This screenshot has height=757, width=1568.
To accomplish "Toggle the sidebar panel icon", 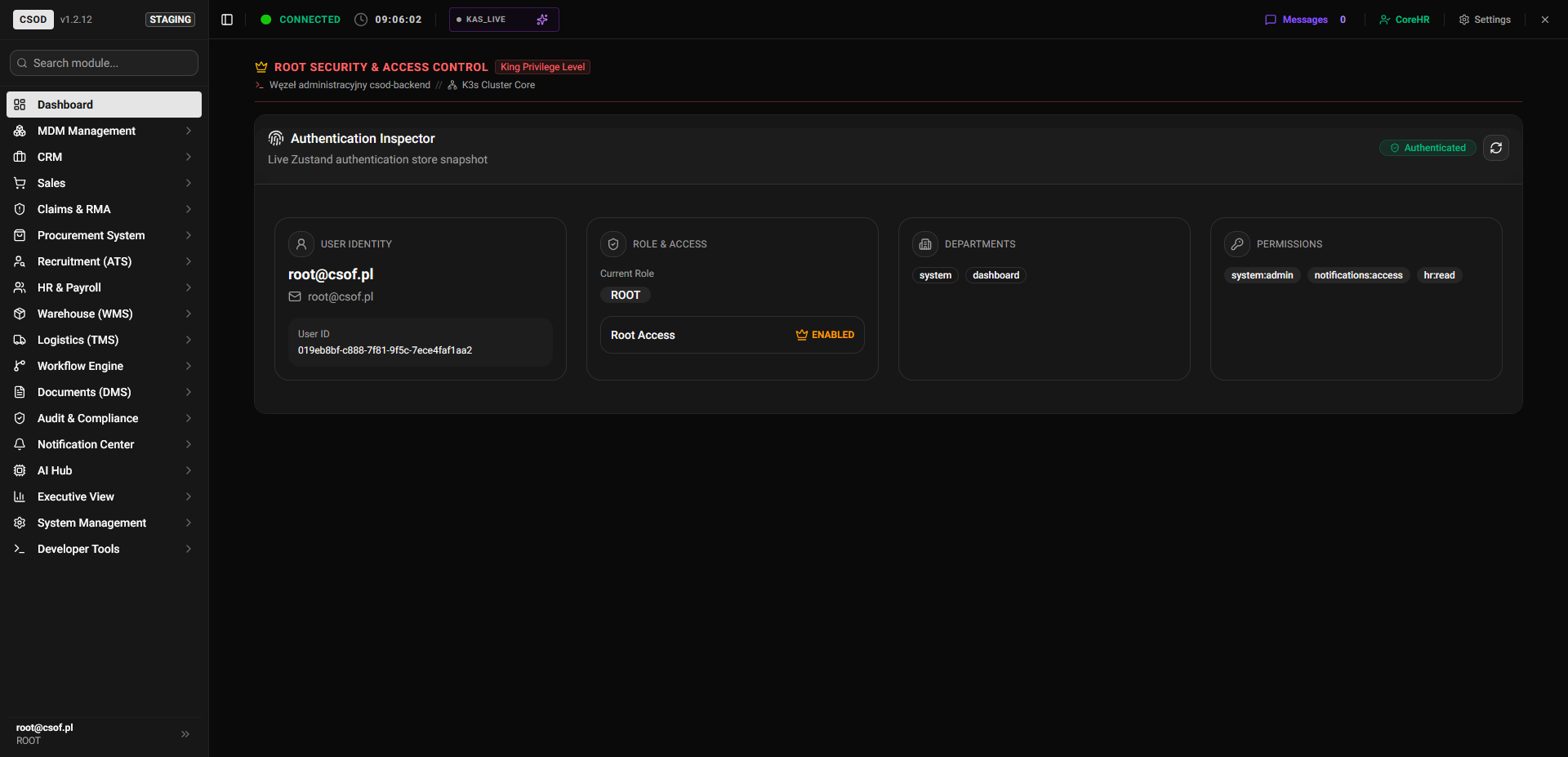I will [x=227, y=20].
